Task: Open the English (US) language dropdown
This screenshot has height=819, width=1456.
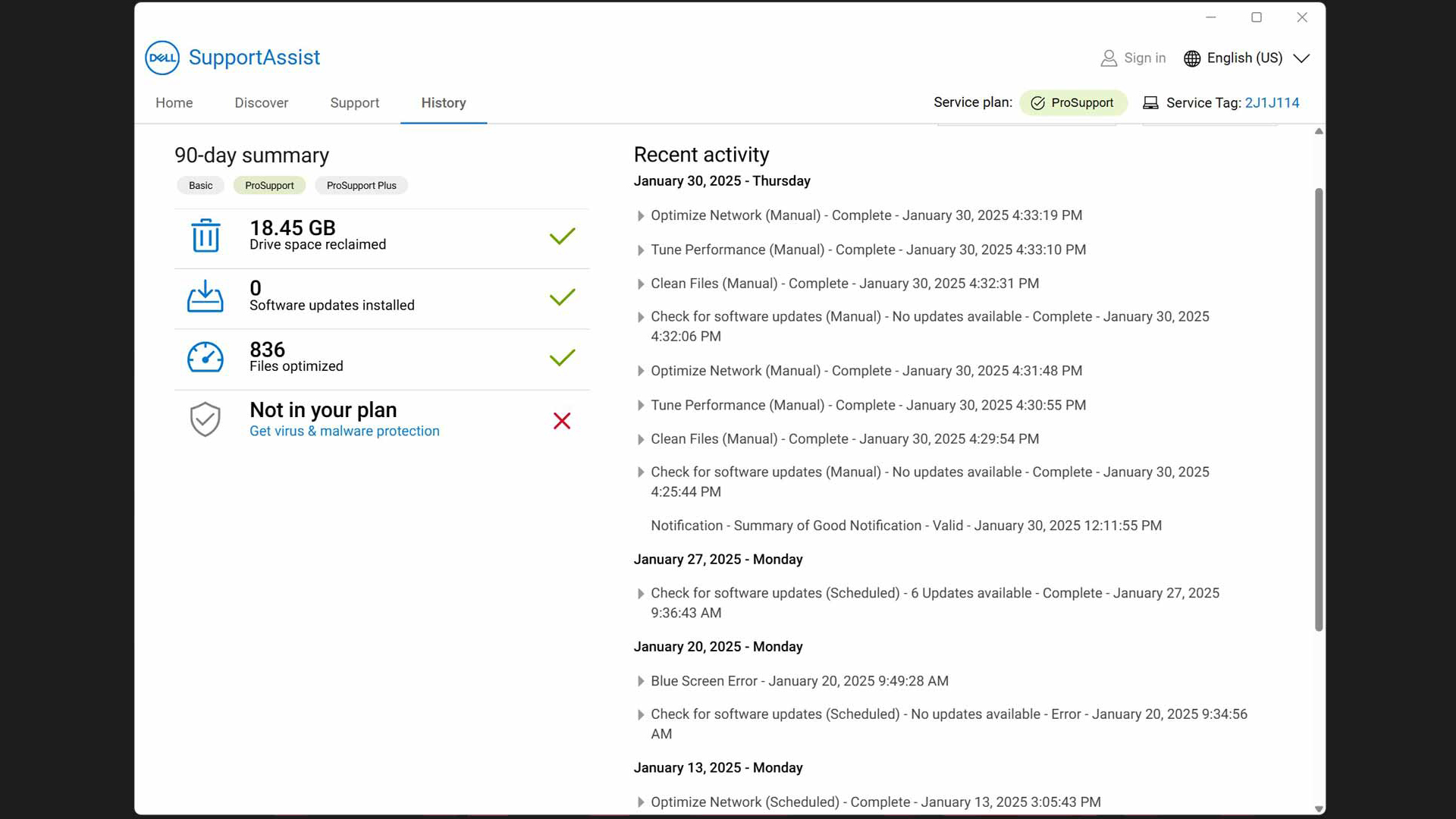Action: pos(1301,58)
